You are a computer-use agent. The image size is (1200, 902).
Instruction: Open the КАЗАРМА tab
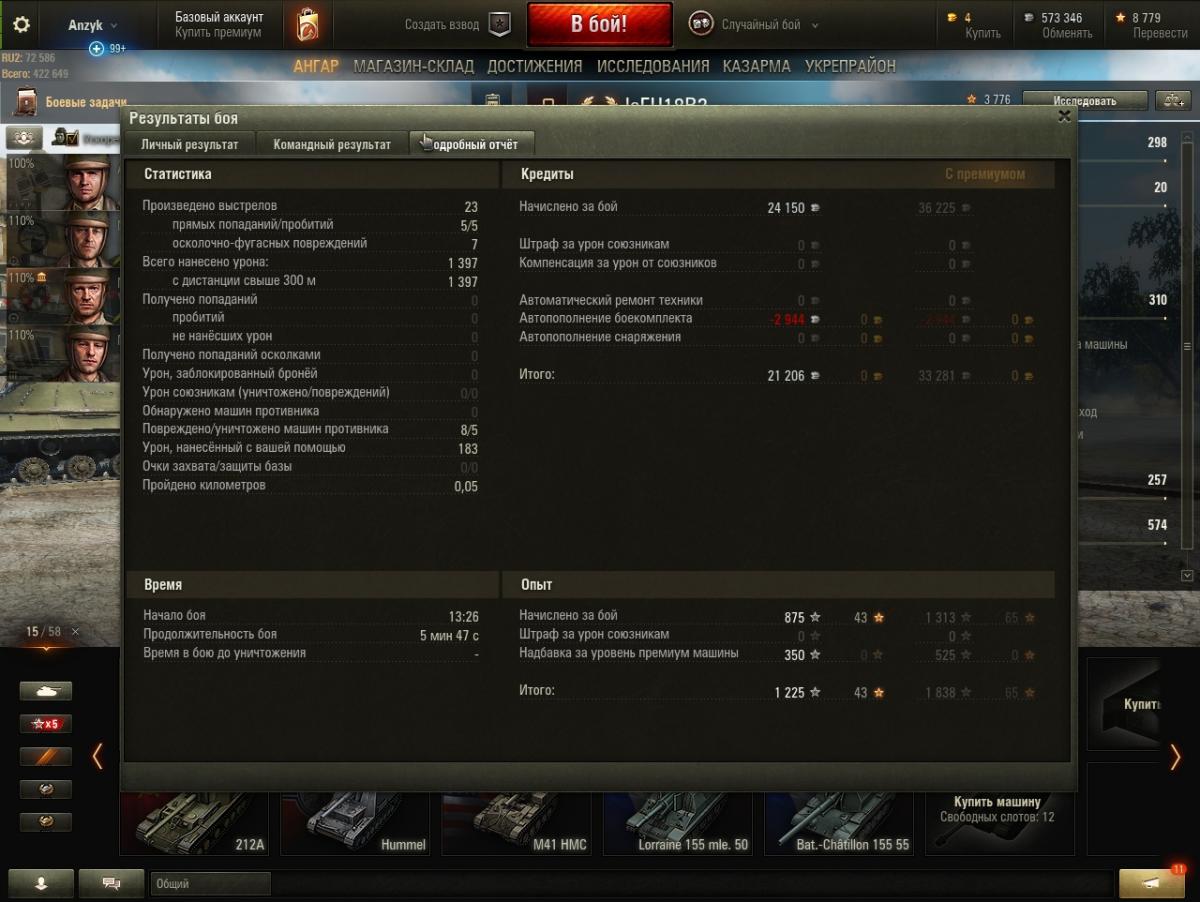click(x=756, y=66)
